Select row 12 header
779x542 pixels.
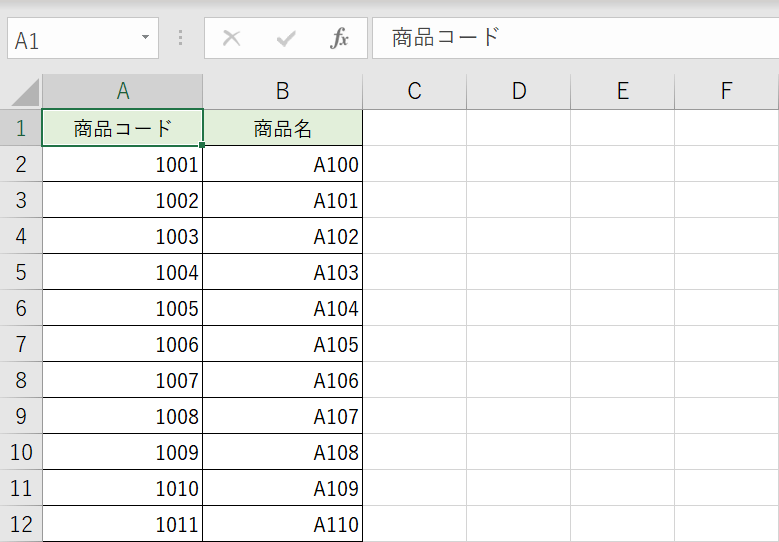point(21,524)
